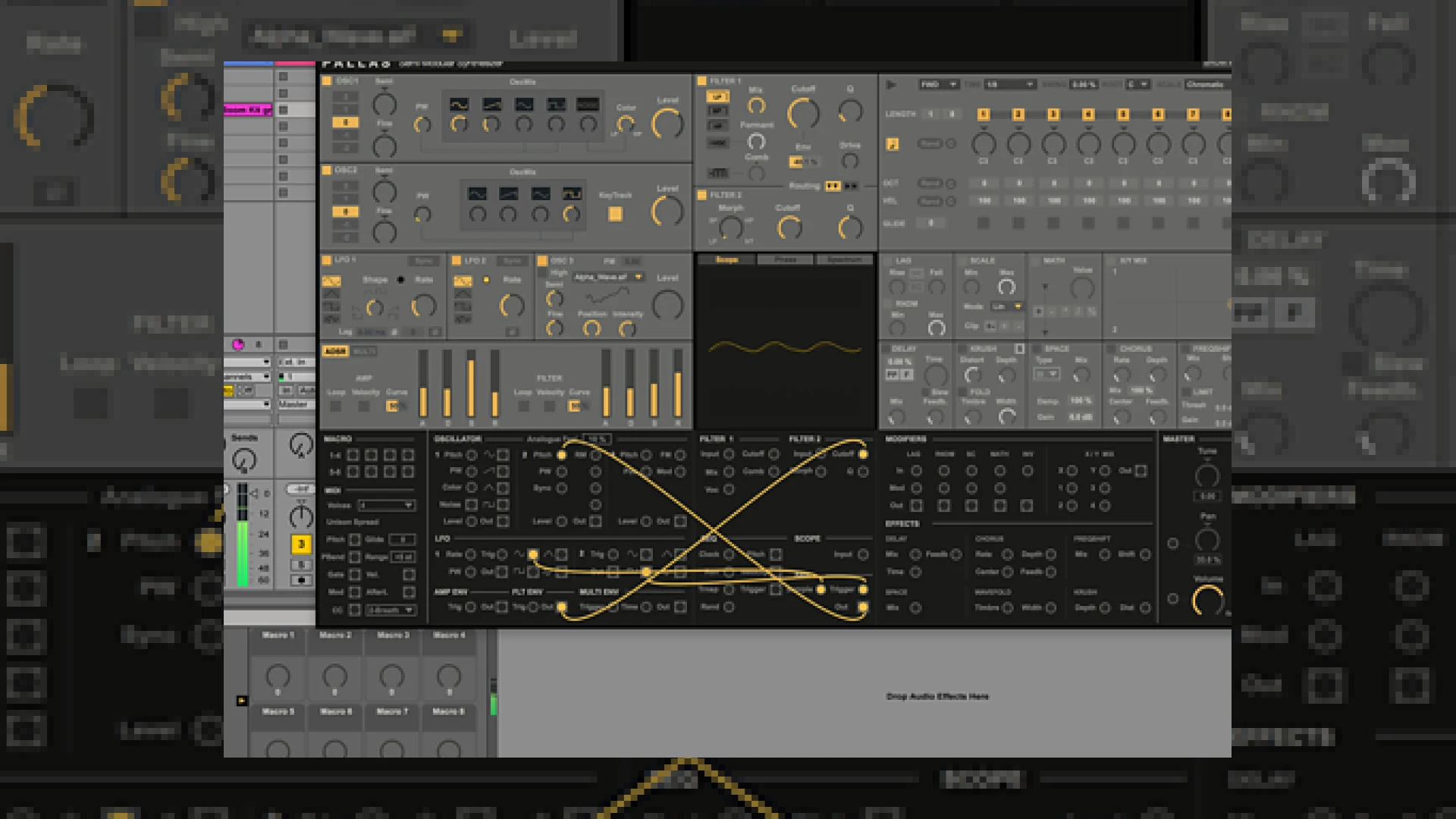Viewport: 1456px width, 819px height.
Task: Open the MIDI CC source dropdown
Action: [x=390, y=610]
